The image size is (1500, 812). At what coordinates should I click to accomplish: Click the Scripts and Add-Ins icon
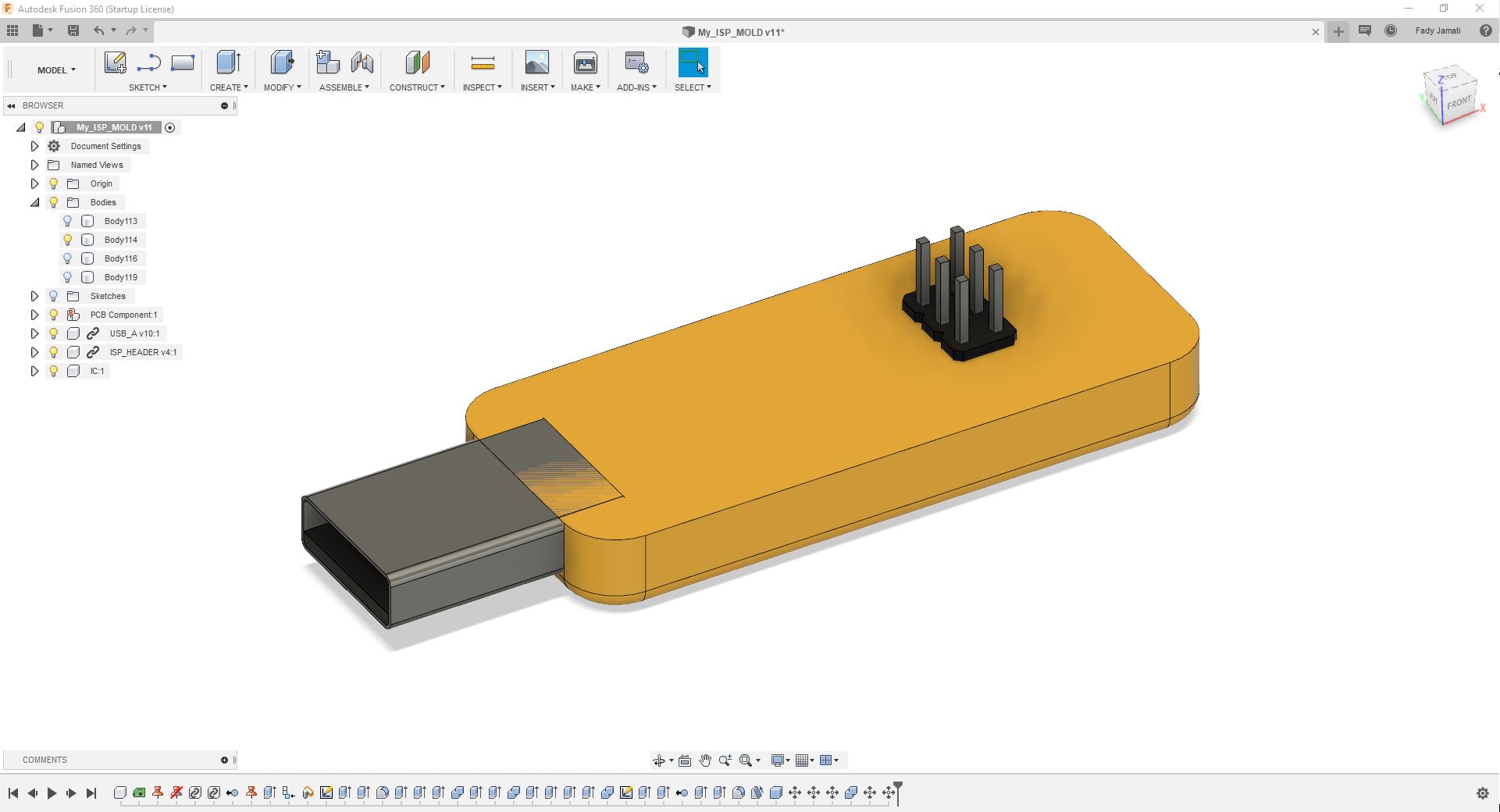coord(636,62)
